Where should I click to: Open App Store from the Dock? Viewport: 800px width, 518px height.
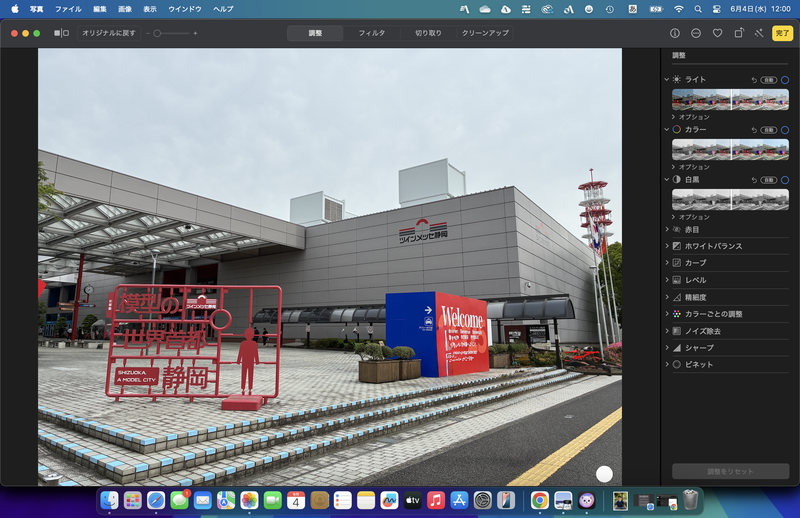(x=459, y=501)
